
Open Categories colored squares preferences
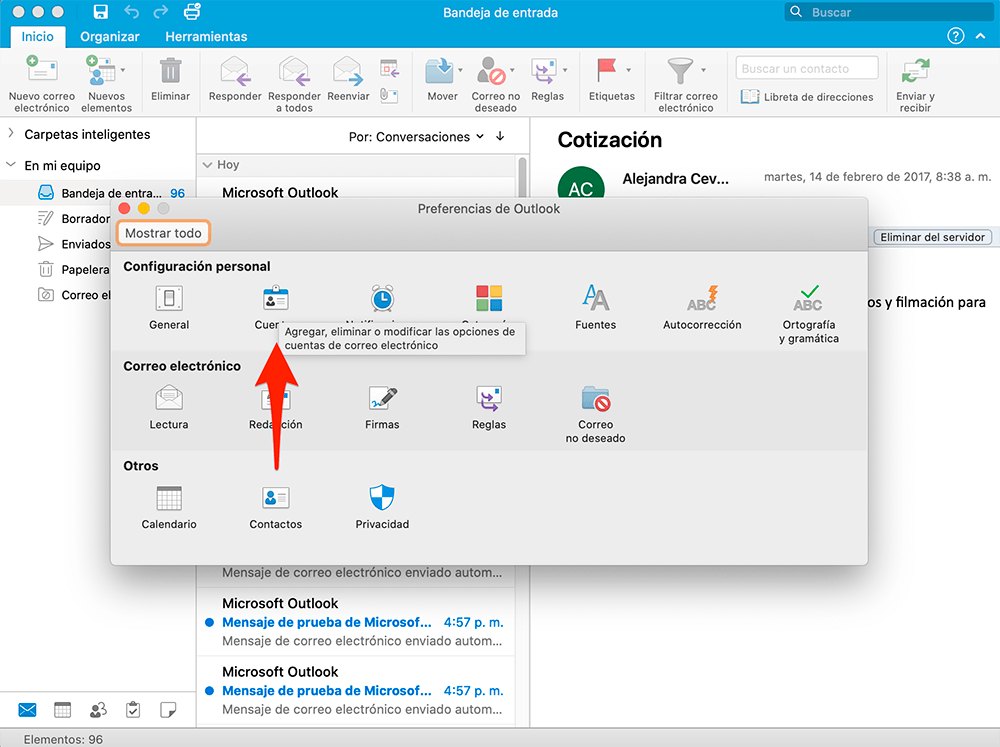489,299
